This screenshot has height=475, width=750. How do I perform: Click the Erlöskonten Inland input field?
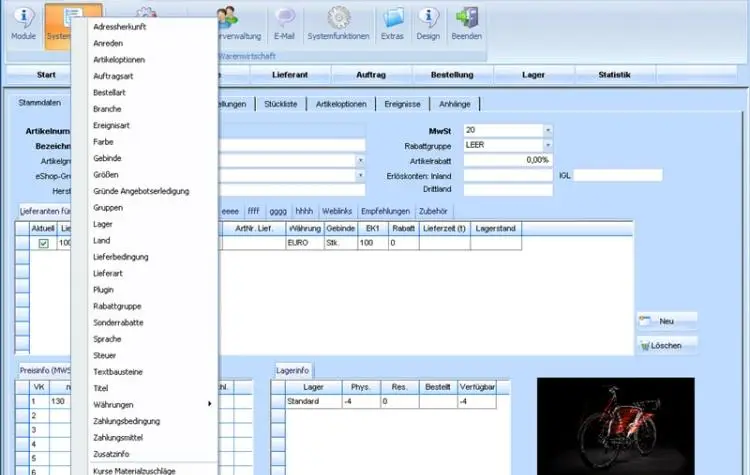508,176
